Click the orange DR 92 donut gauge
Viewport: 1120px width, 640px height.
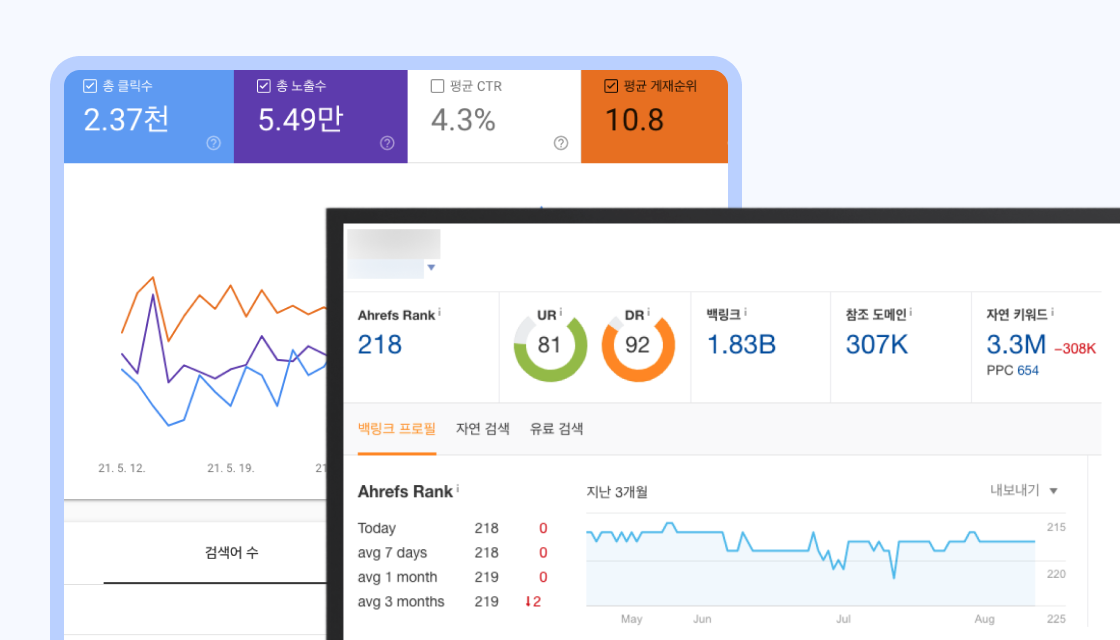[637, 346]
